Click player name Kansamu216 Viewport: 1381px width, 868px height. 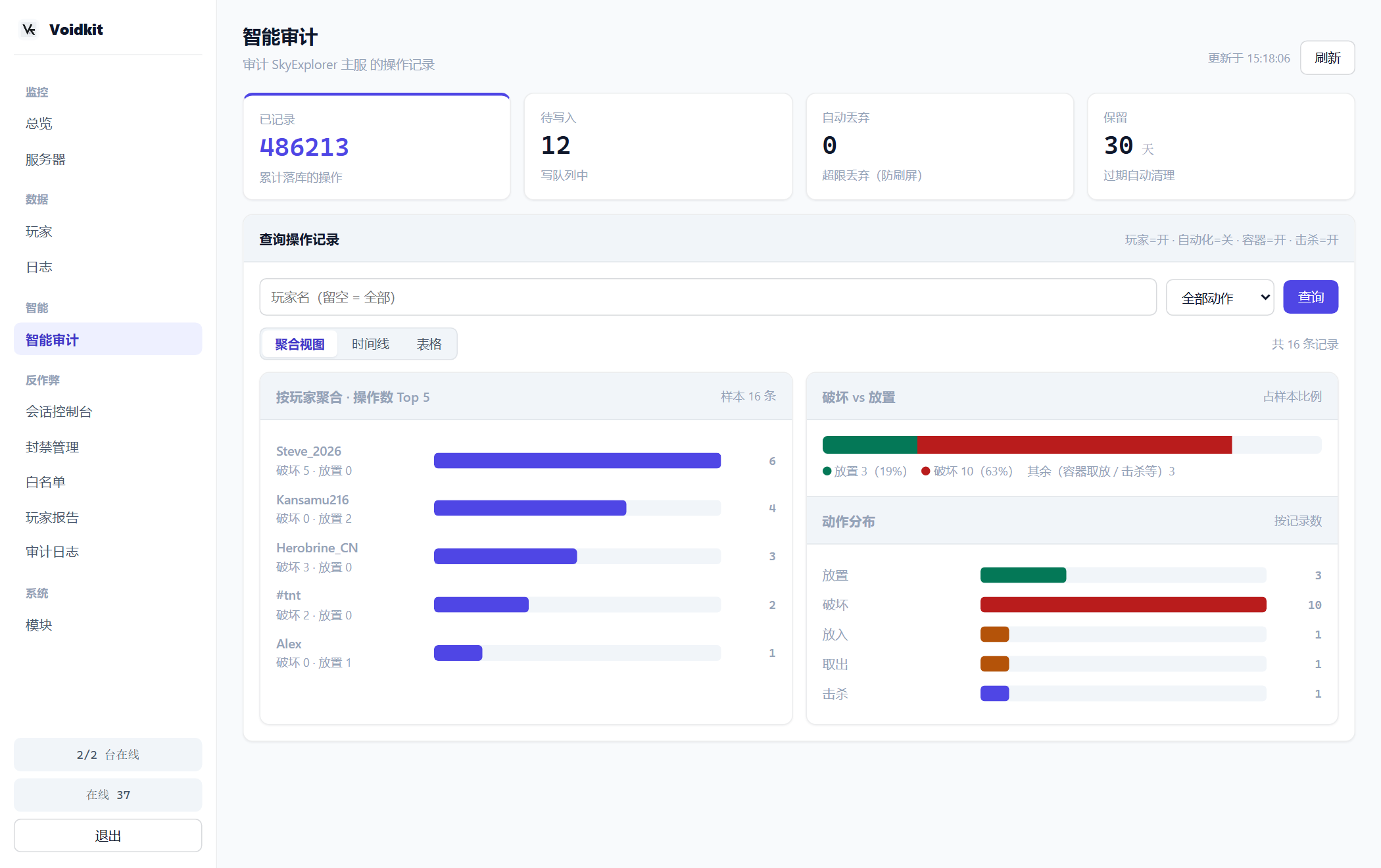point(312,500)
